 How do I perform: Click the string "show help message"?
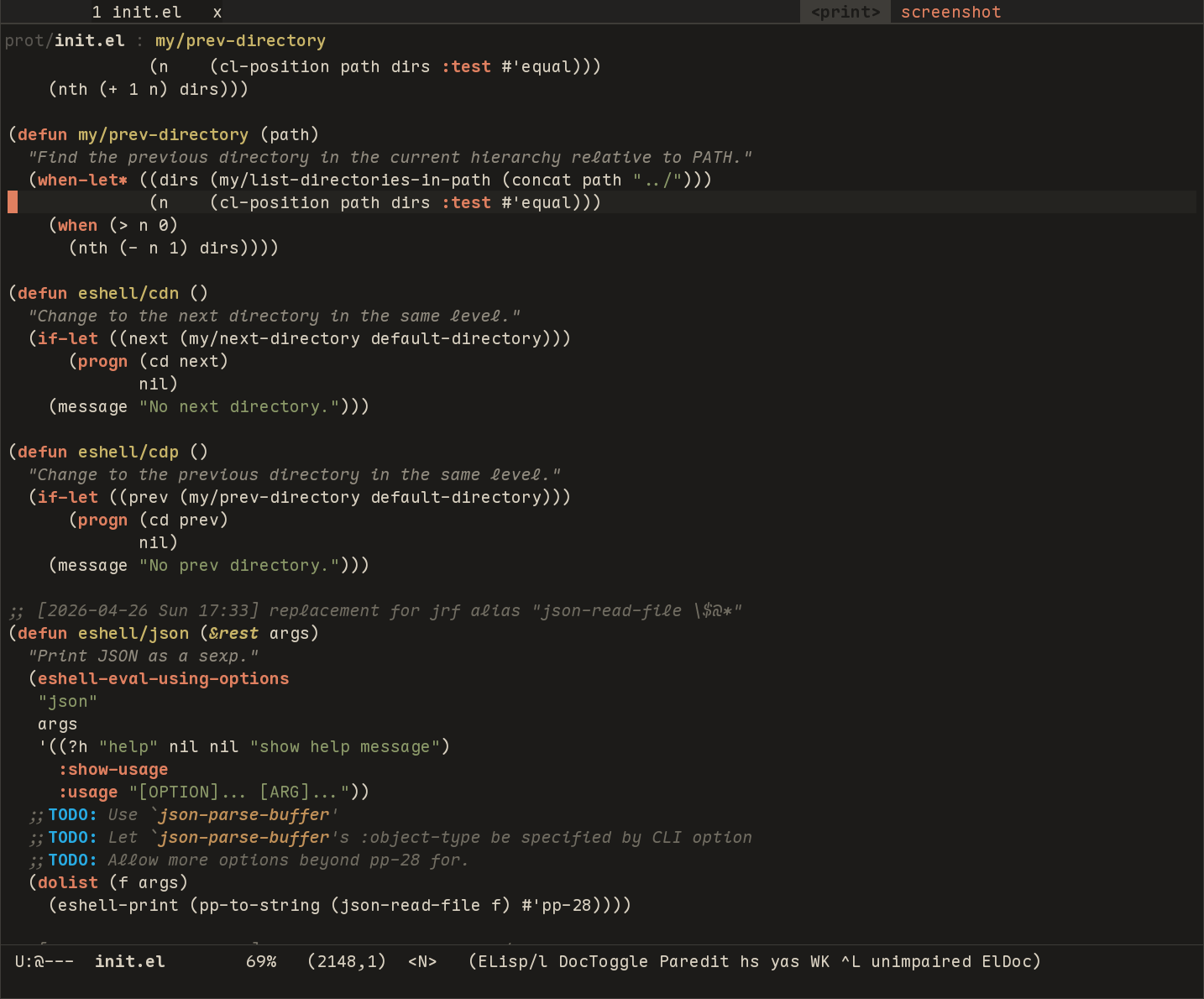click(345, 746)
